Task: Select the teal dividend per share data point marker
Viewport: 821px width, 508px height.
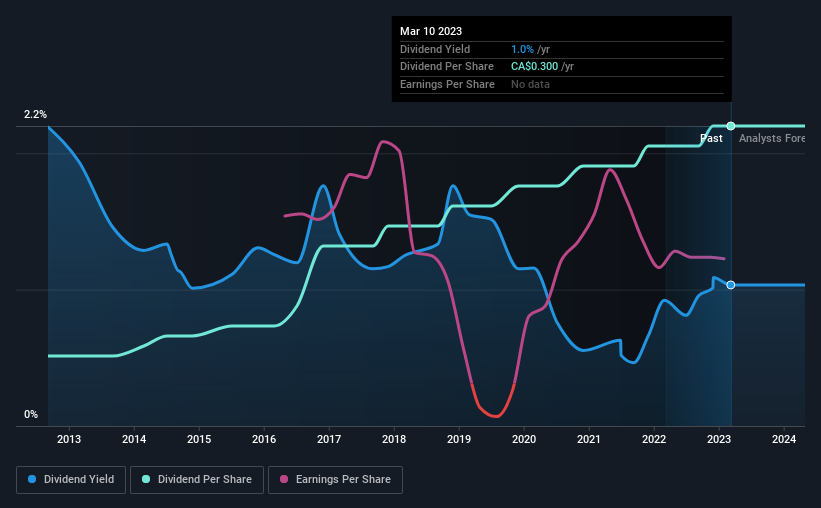Action: [x=731, y=126]
